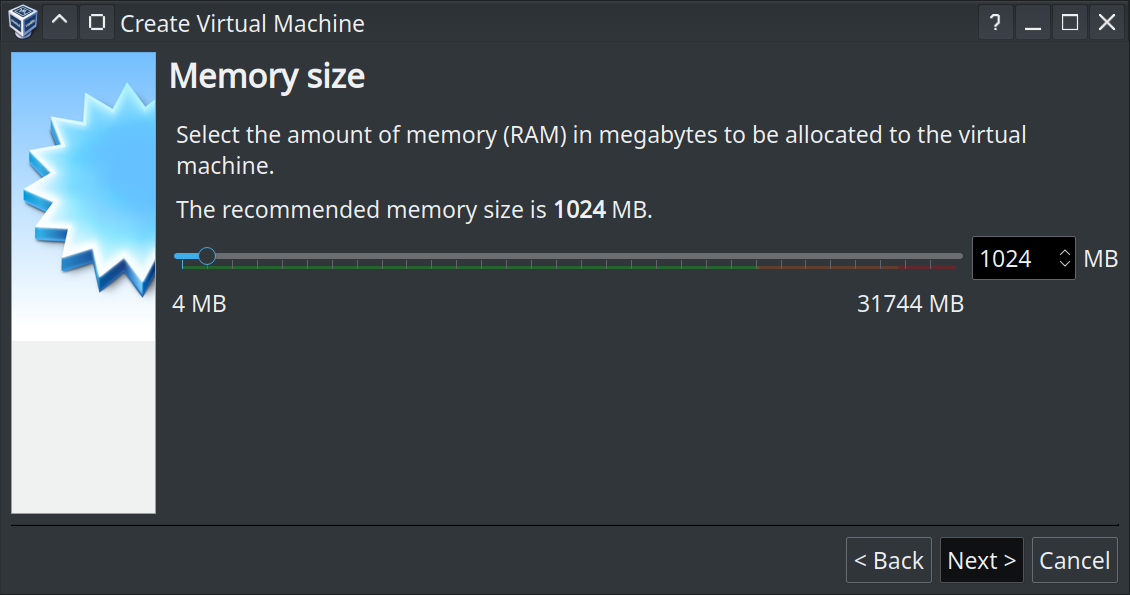
Task: Click the Create Virtual Machine title text
Action: tap(242, 23)
